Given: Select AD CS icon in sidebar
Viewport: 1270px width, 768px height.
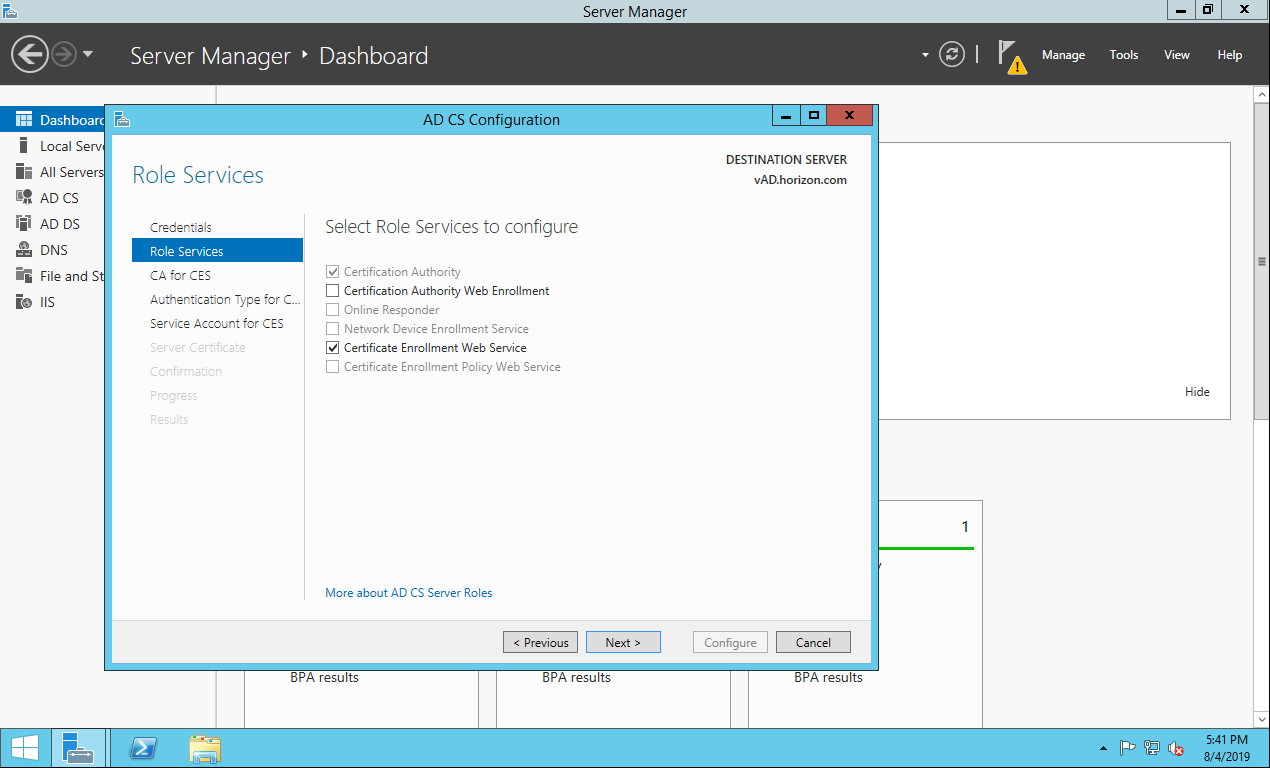Looking at the screenshot, I should pyautogui.click(x=24, y=198).
